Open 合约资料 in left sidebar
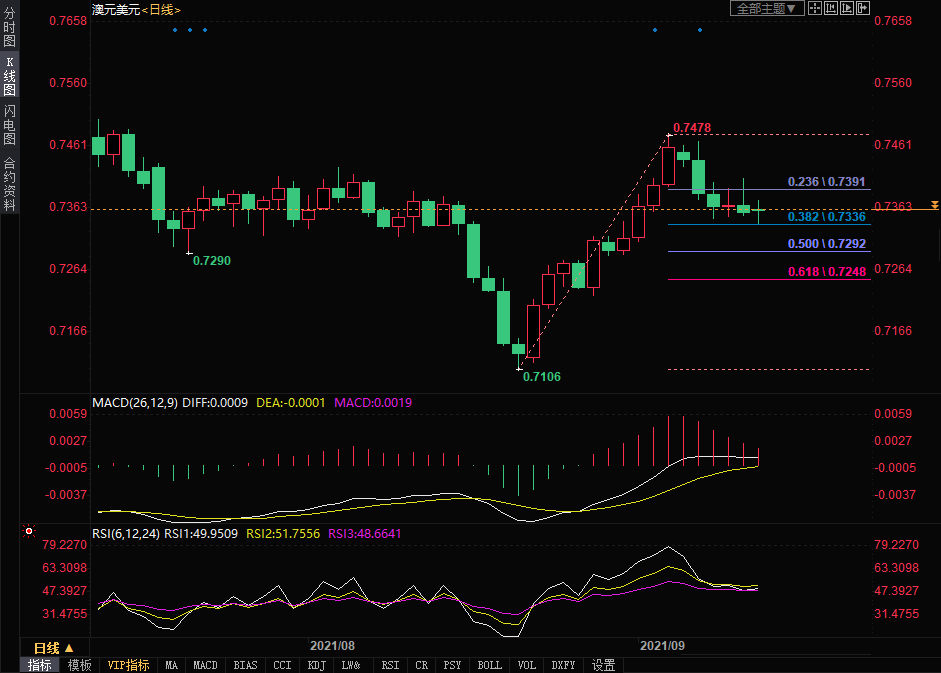 click(x=9, y=184)
